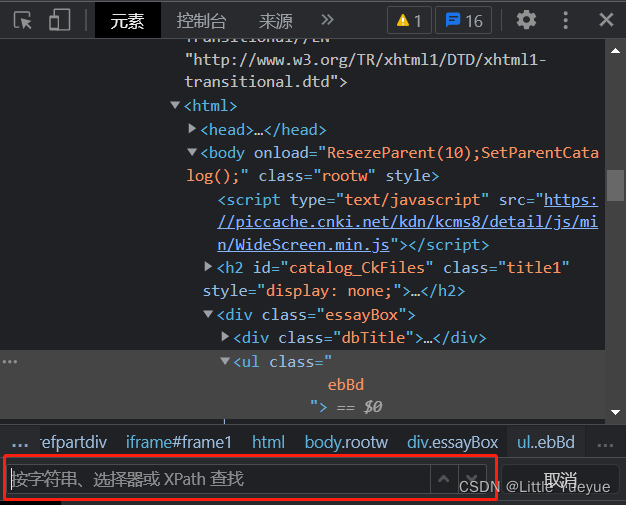
Task: Open the issues counter showing 16
Action: click(464, 20)
